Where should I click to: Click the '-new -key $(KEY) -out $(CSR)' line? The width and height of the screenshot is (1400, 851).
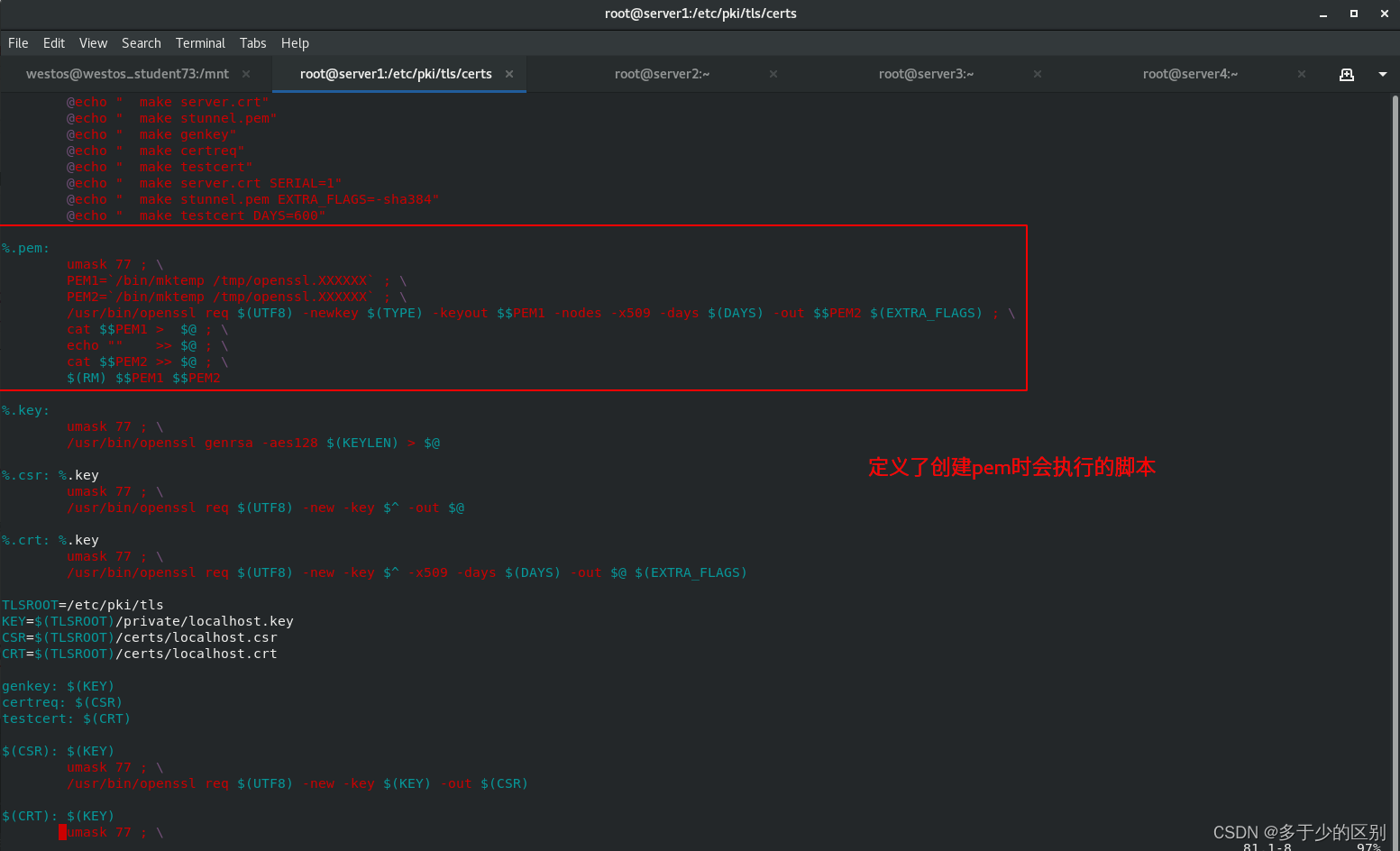[x=297, y=783]
